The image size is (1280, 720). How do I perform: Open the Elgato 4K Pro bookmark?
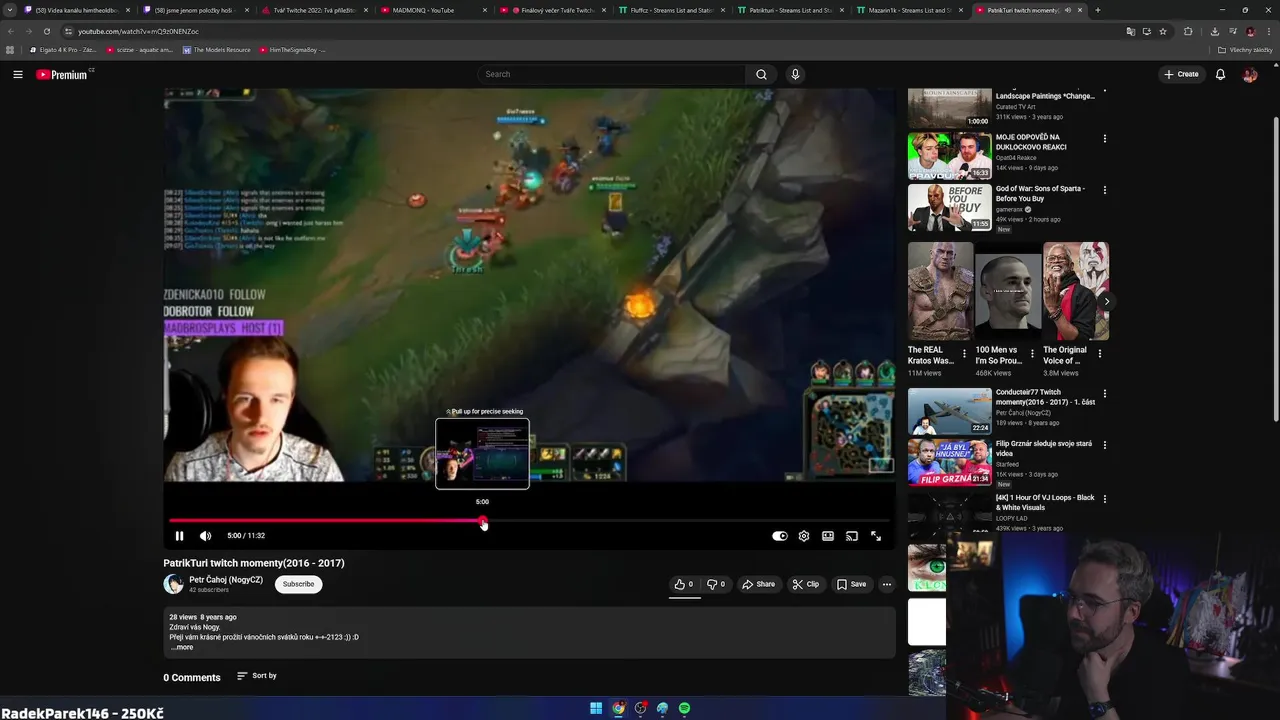click(63, 49)
